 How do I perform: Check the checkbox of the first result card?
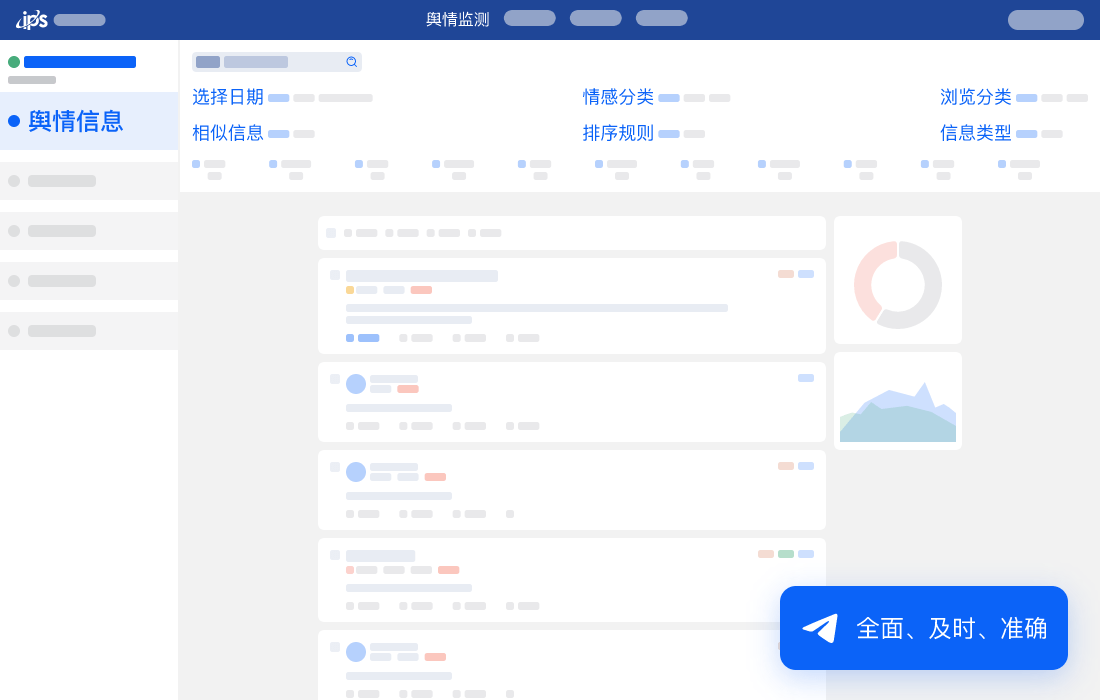[334, 274]
